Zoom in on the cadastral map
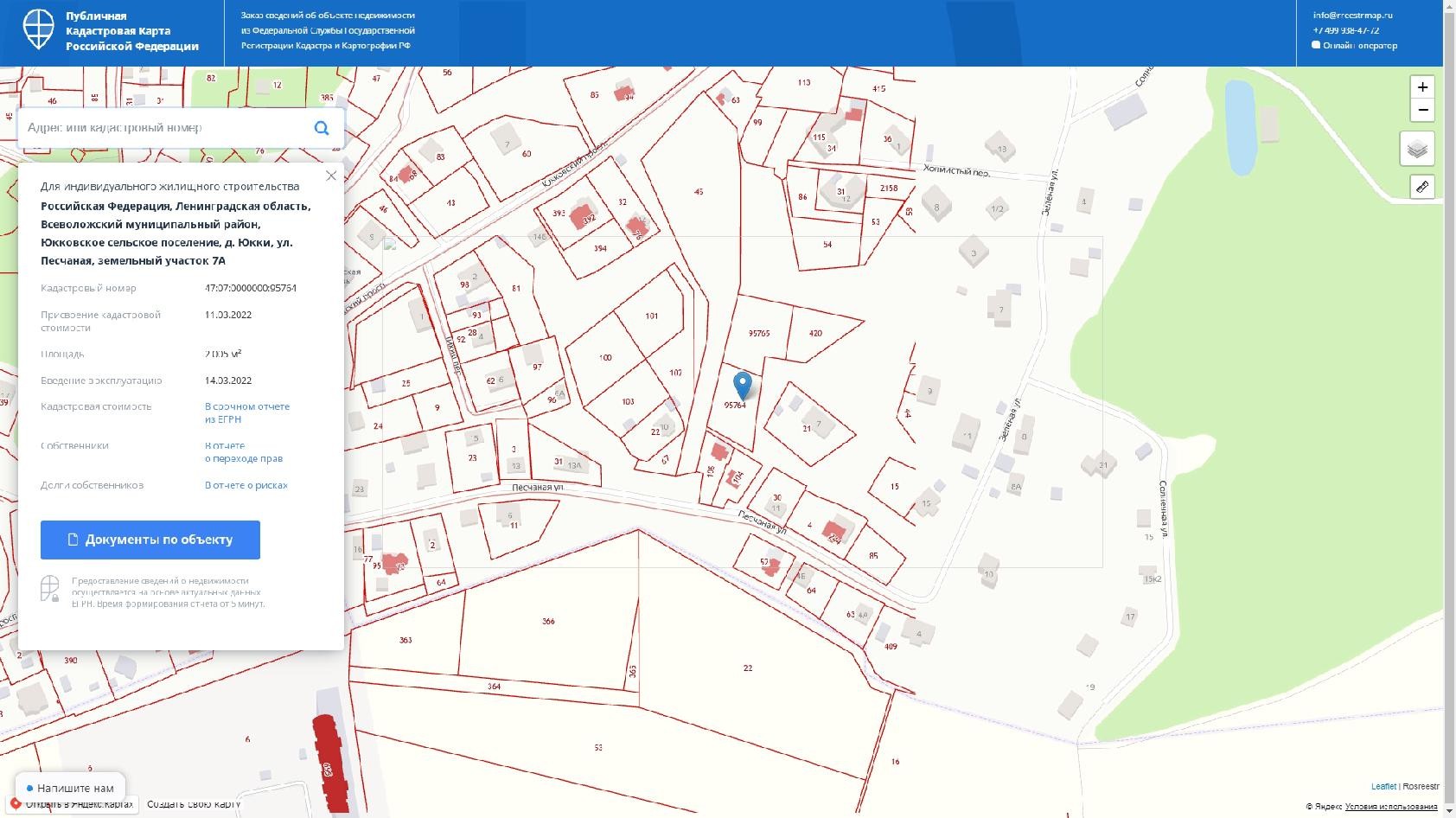The image size is (1456, 818). point(1422,87)
